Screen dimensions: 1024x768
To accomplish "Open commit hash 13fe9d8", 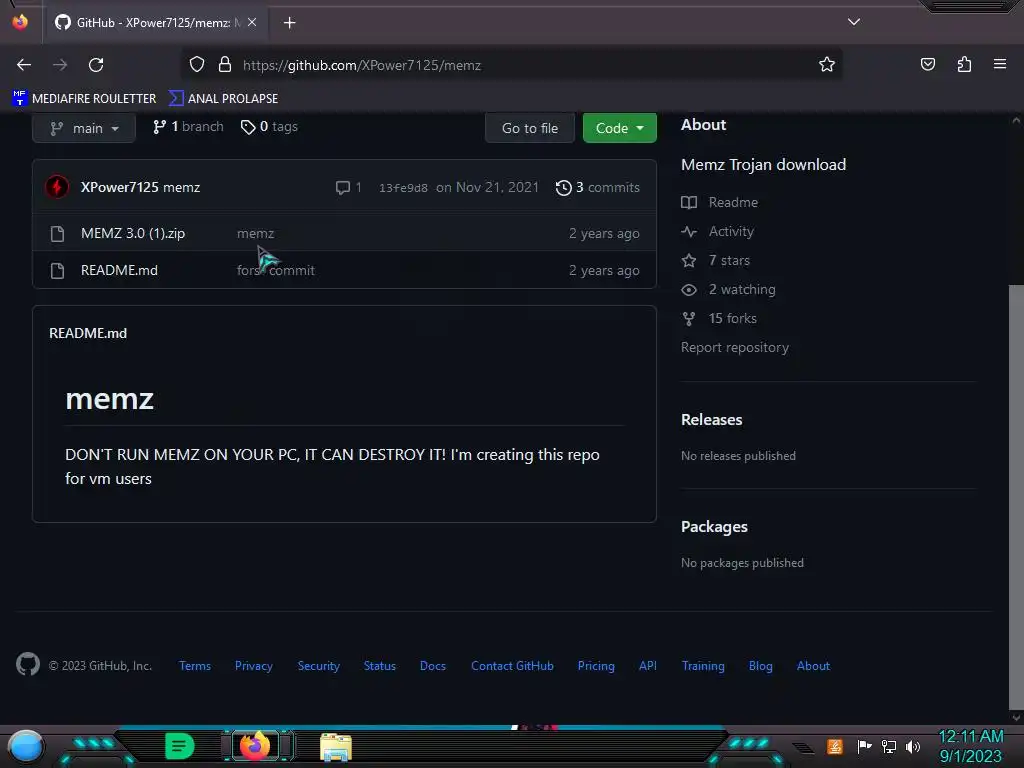I will click(403, 188).
